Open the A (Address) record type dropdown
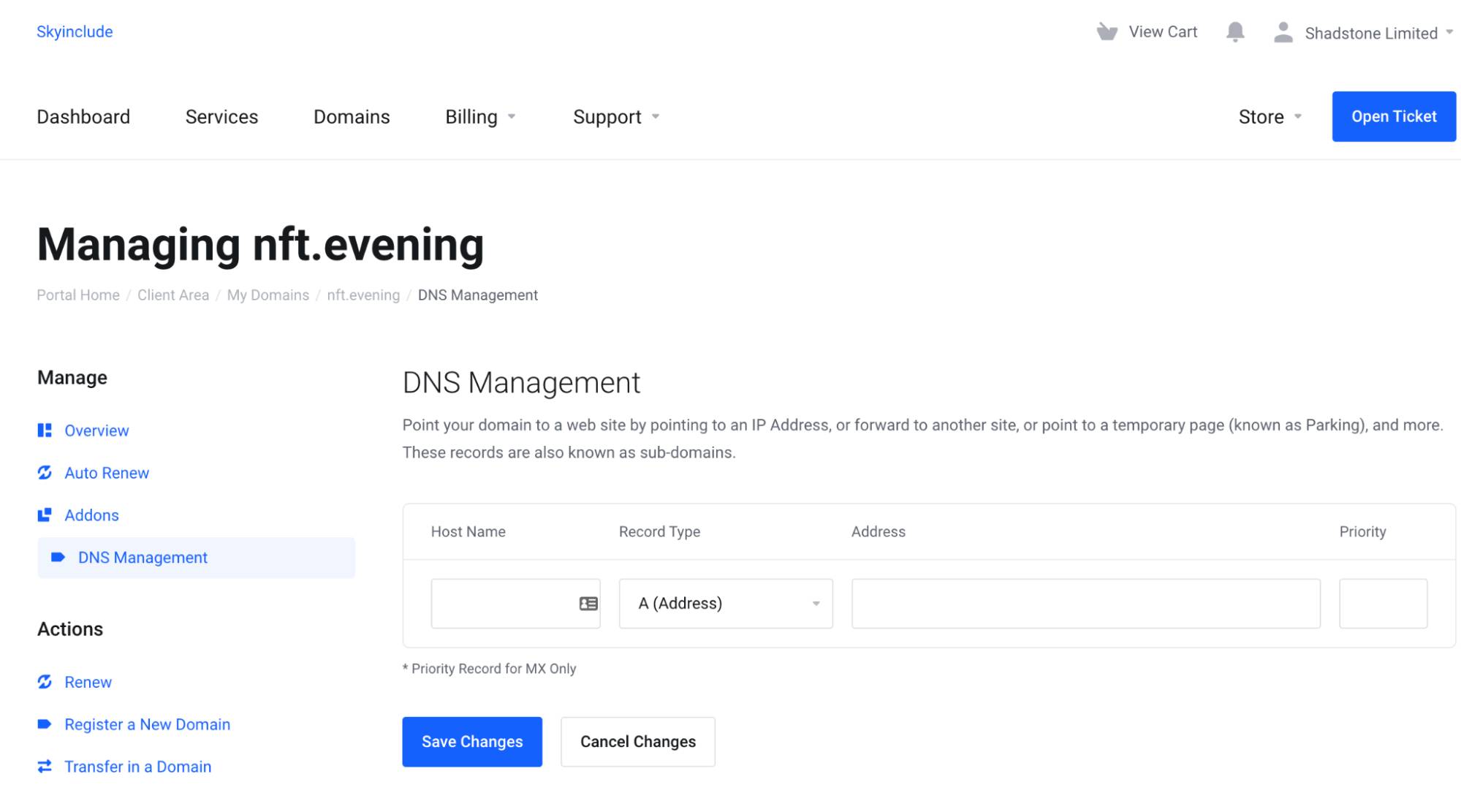 pyautogui.click(x=725, y=603)
